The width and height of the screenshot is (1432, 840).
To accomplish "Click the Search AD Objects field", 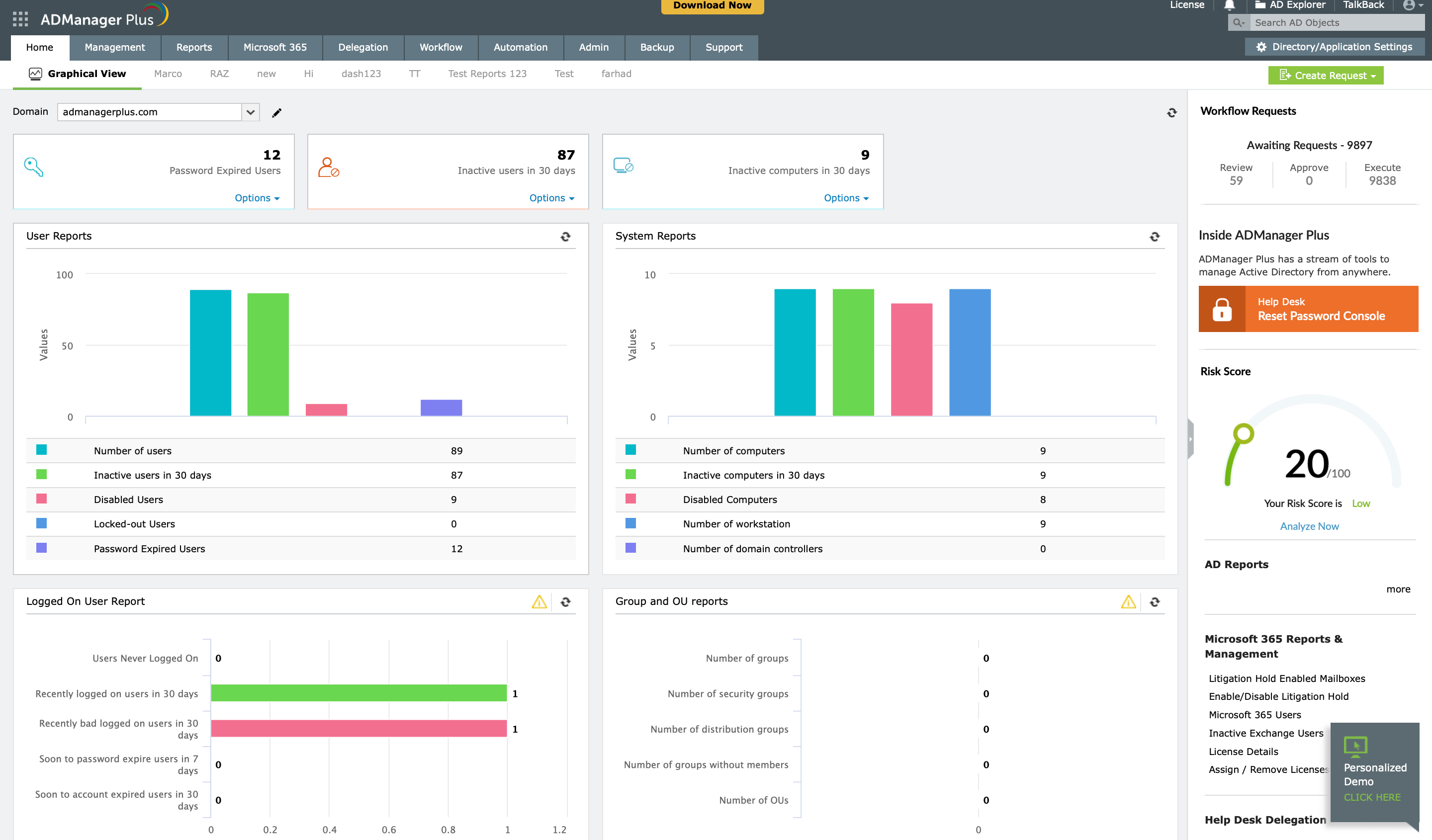I will [x=1336, y=23].
